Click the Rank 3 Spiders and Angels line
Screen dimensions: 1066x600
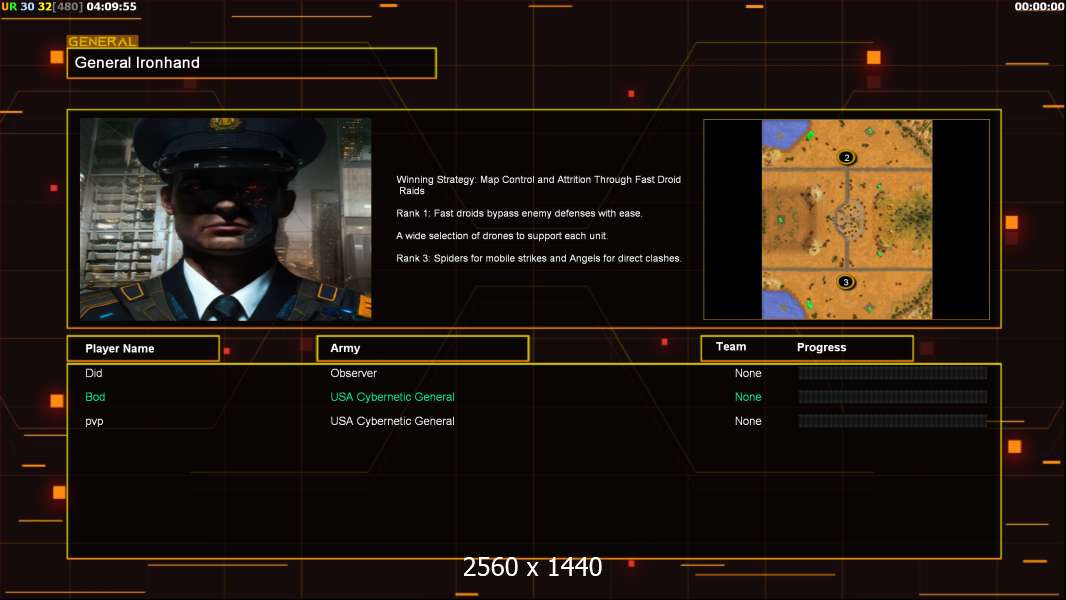click(x=538, y=258)
